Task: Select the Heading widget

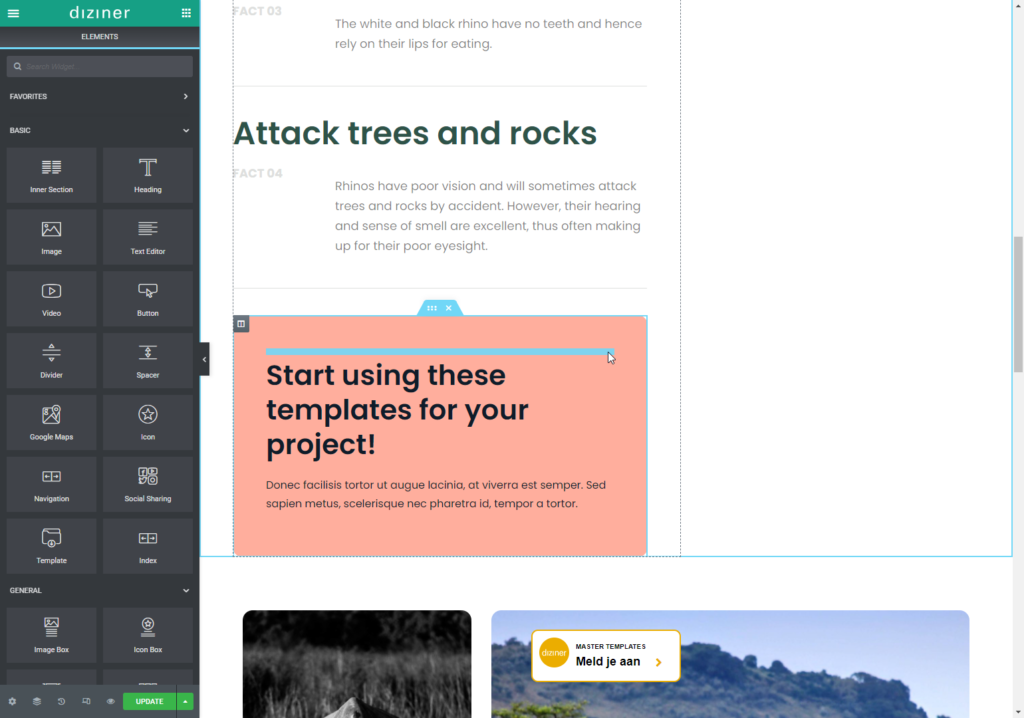Action: point(148,175)
